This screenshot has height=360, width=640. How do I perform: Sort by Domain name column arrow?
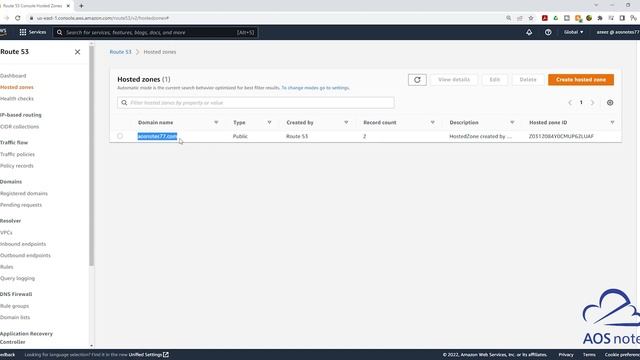pos(216,122)
